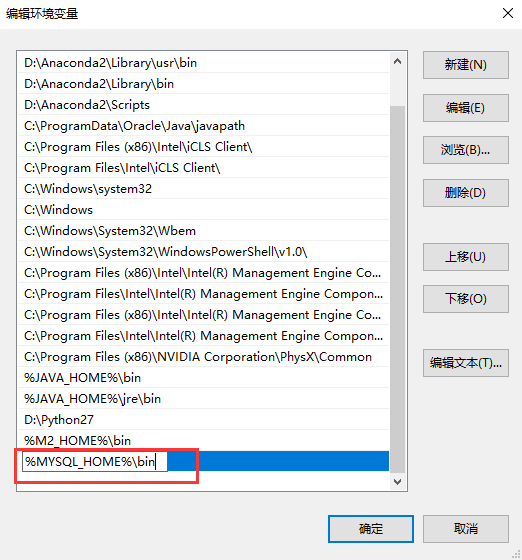Click the 编辑(E) button
This screenshot has width=522, height=560.
pos(466,108)
